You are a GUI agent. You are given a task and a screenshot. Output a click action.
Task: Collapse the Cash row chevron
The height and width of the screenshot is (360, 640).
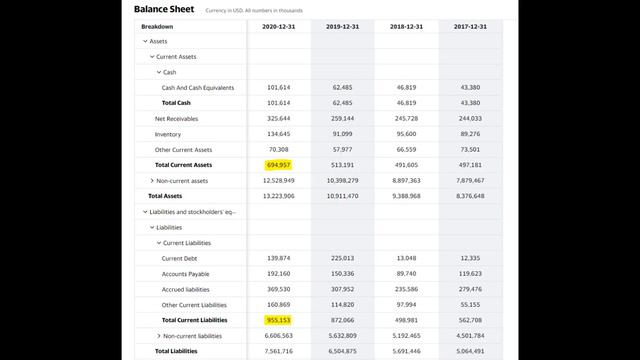click(x=159, y=72)
